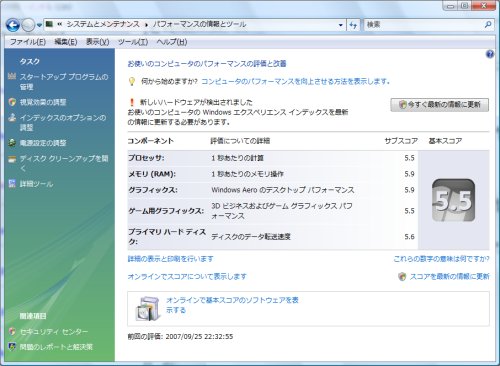Click the red exclamation warning icon
500x366 pixels.
pyautogui.click(x=132, y=102)
